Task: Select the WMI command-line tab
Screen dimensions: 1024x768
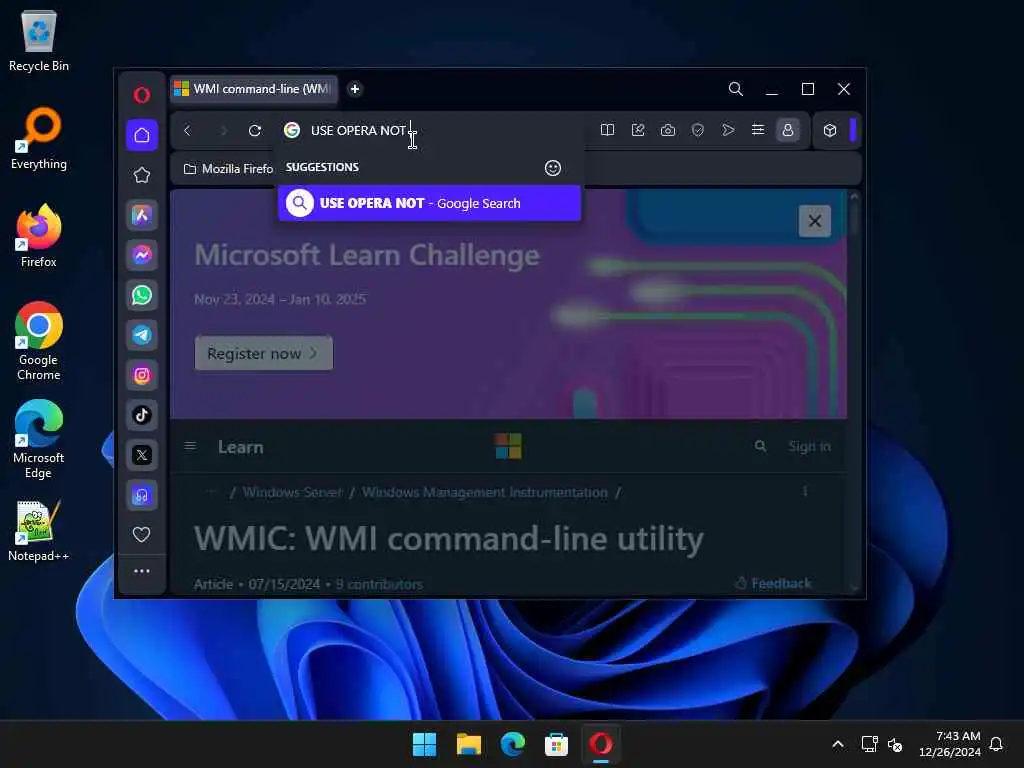Action: pos(254,89)
